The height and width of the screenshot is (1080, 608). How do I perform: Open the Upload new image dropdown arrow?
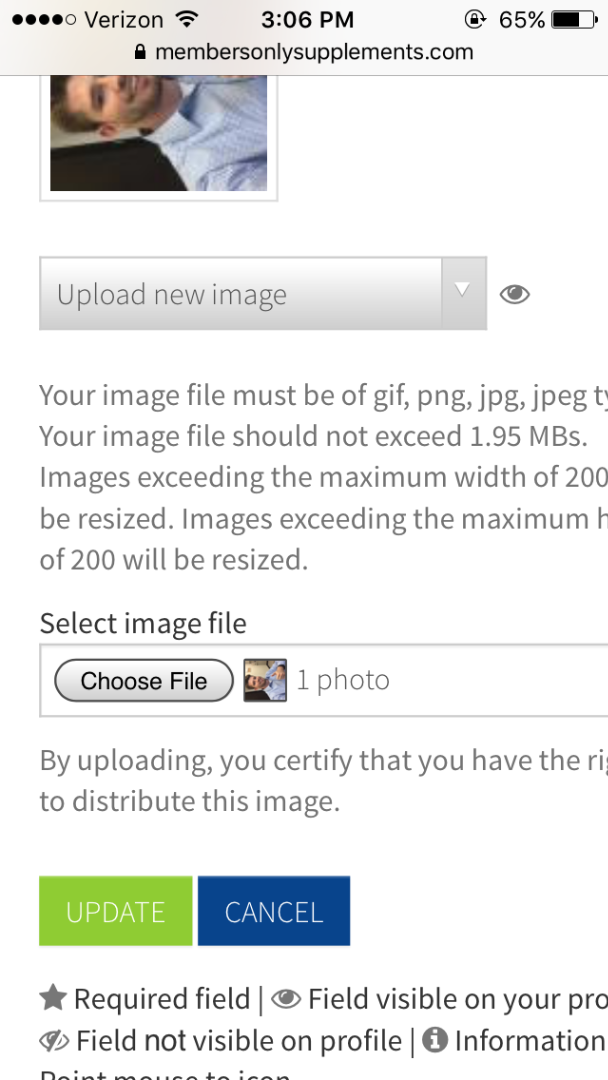point(463,293)
